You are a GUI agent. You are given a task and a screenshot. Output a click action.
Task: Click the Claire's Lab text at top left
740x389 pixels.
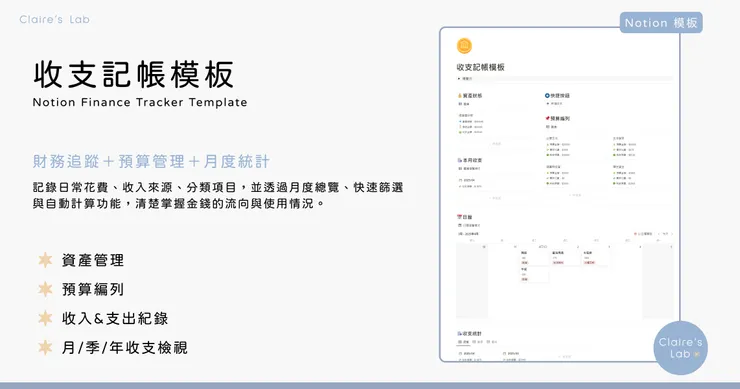(54, 19)
